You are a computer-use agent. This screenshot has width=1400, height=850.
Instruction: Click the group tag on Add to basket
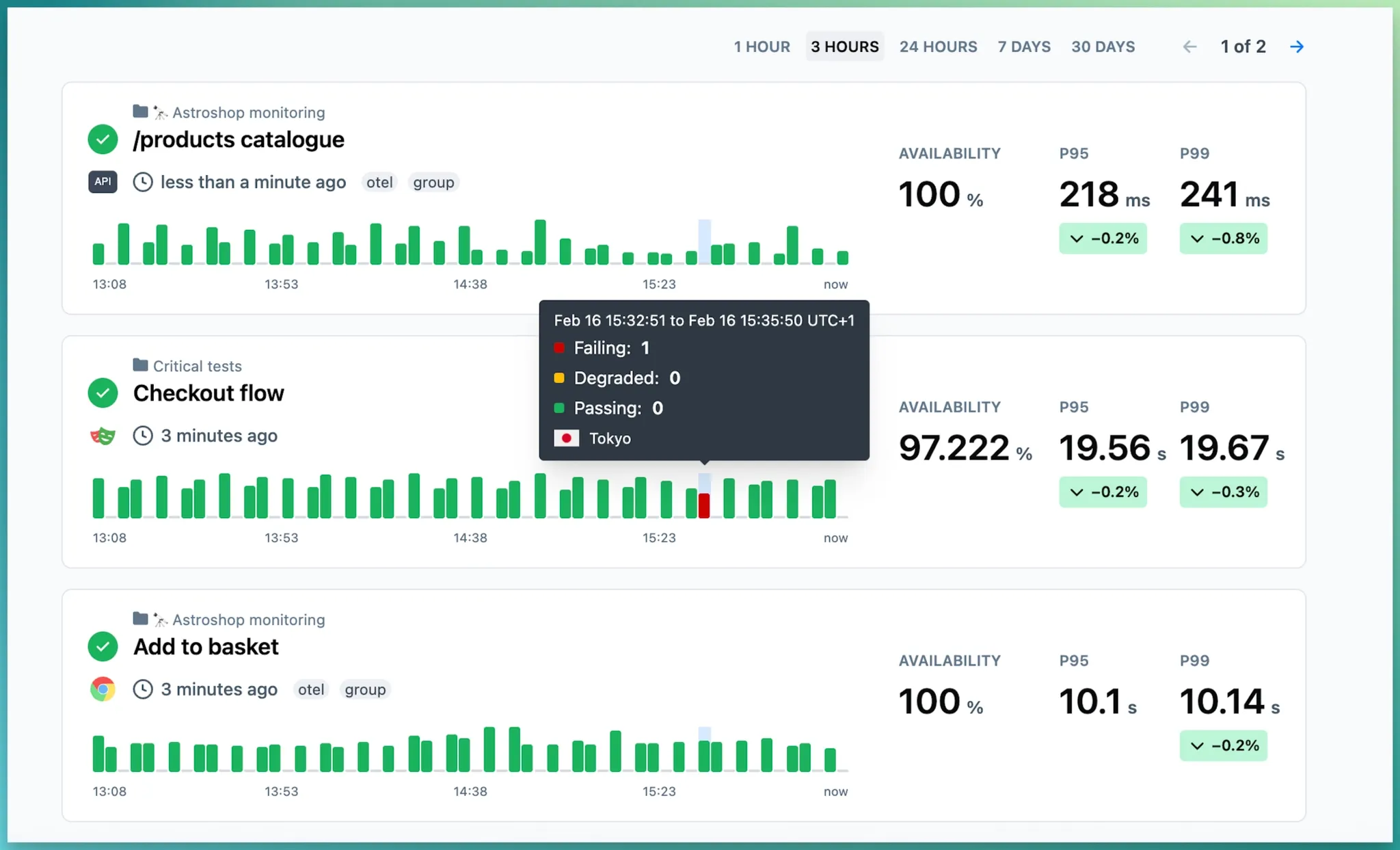tap(365, 689)
